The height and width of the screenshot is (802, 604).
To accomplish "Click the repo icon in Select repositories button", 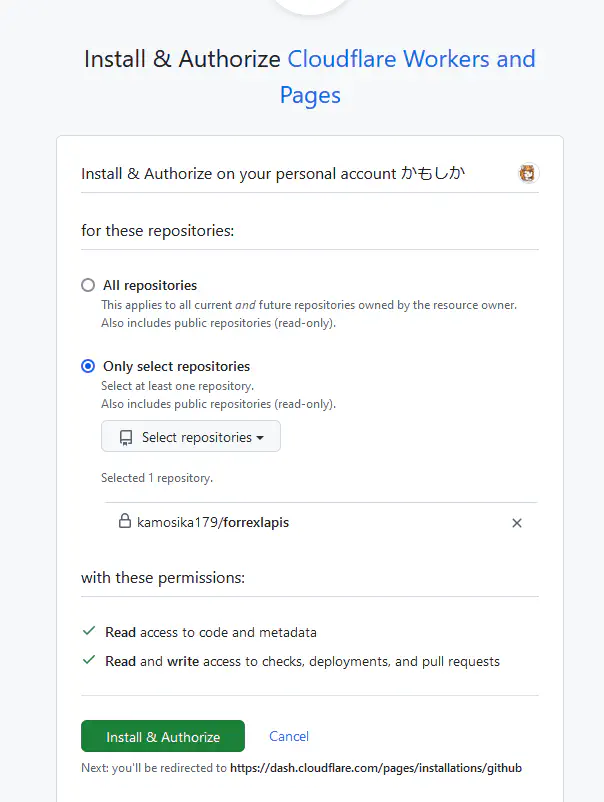I will 126,438.
